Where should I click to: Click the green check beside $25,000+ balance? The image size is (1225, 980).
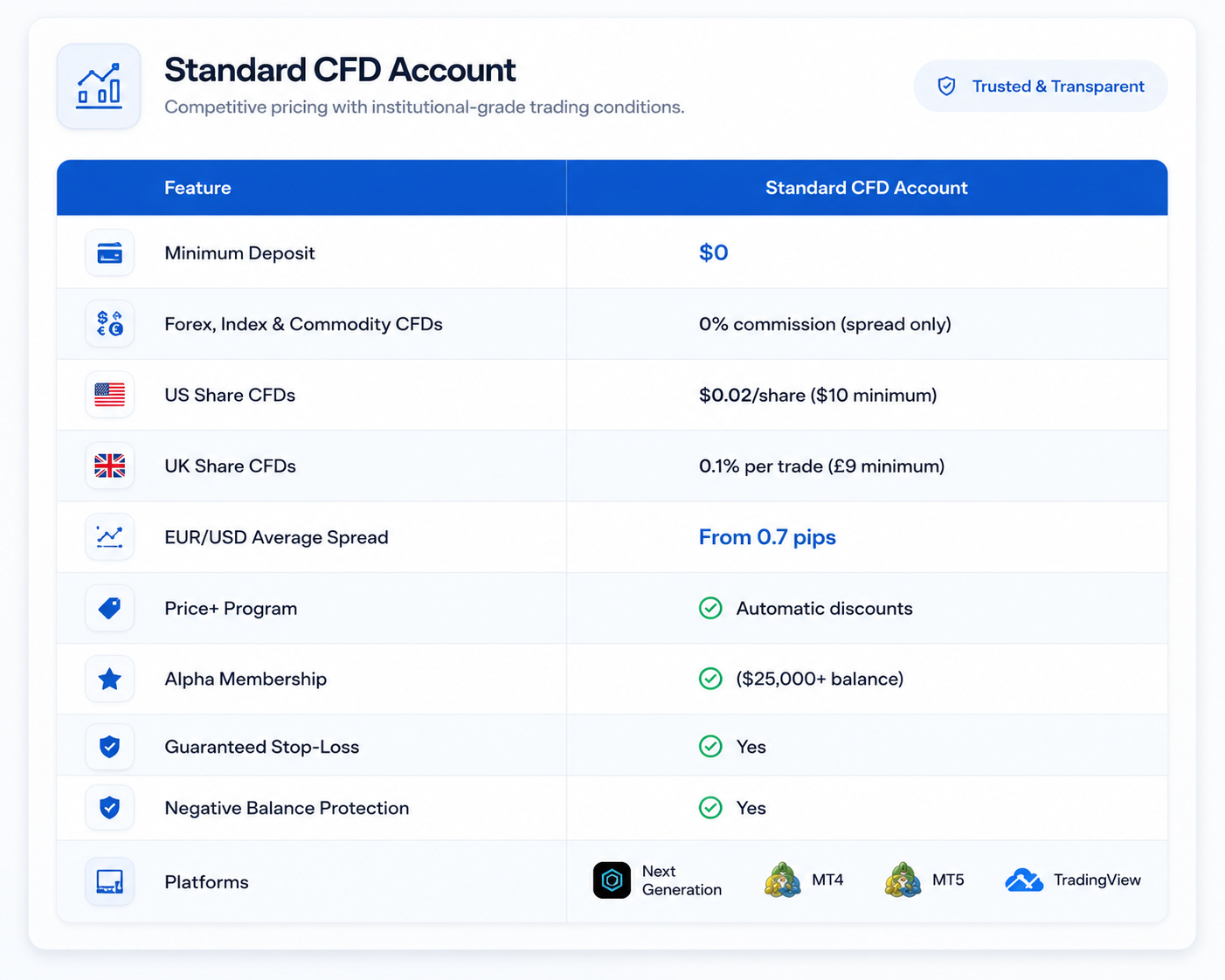point(710,679)
